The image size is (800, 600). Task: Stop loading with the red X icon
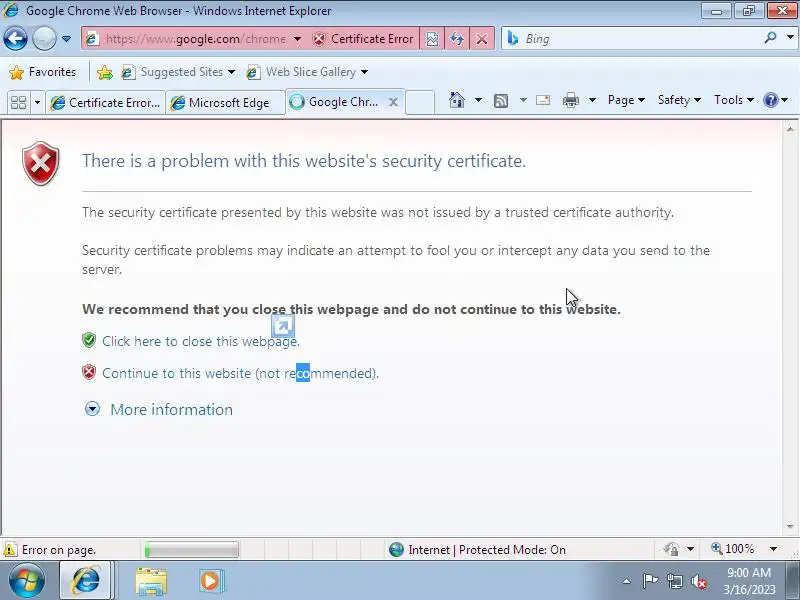pyautogui.click(x=482, y=39)
